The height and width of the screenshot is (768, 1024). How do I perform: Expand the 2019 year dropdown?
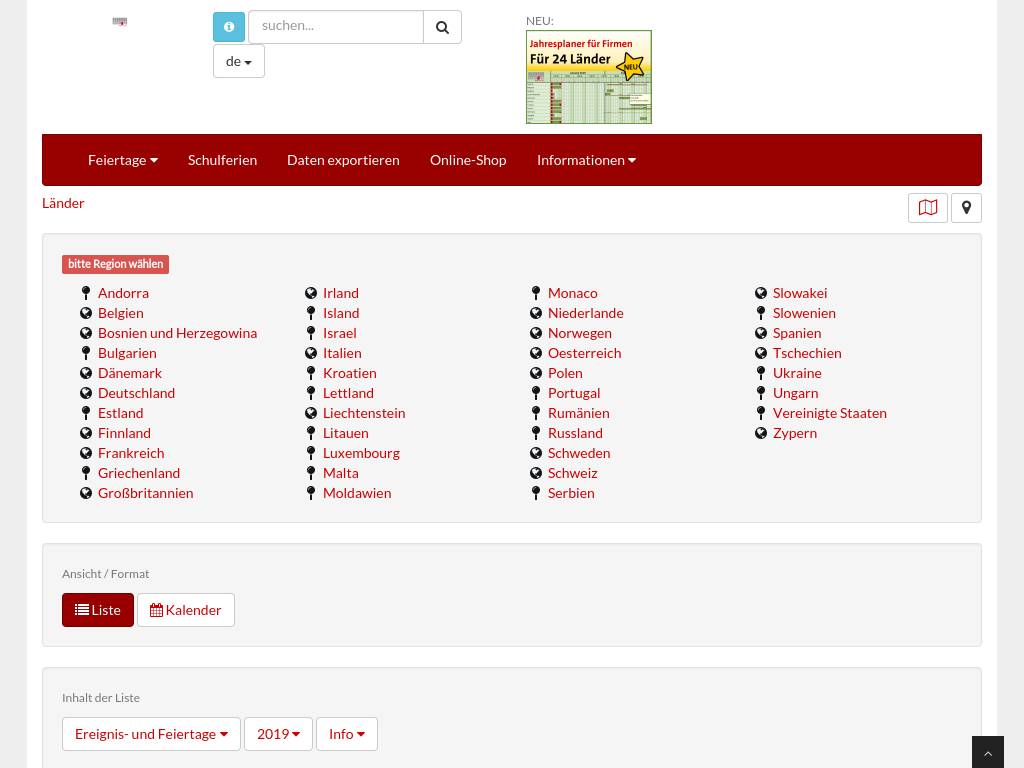click(x=278, y=734)
